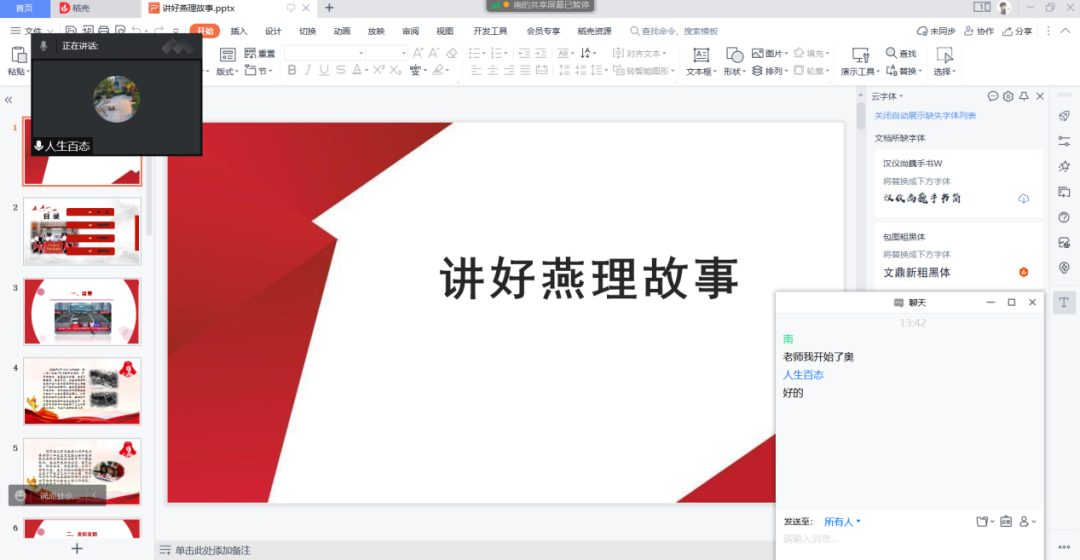Click the cloud download icon for 汉仪尚巍手书W

click(x=1024, y=198)
